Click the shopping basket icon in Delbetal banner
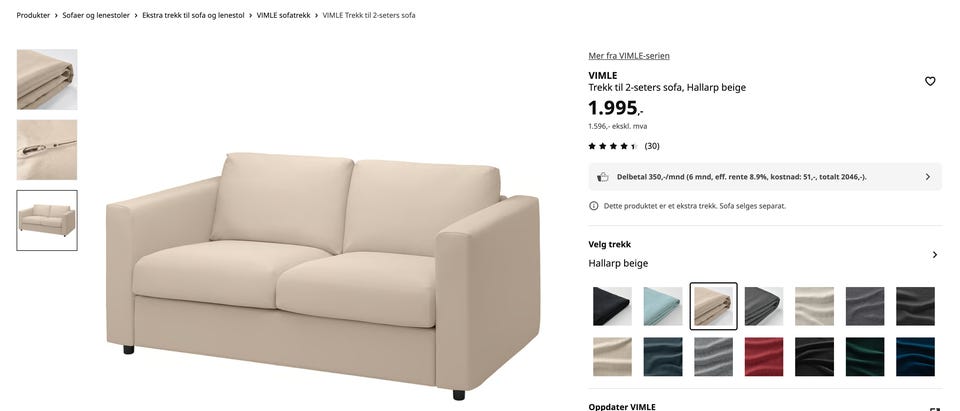The image size is (960, 411). [603, 177]
